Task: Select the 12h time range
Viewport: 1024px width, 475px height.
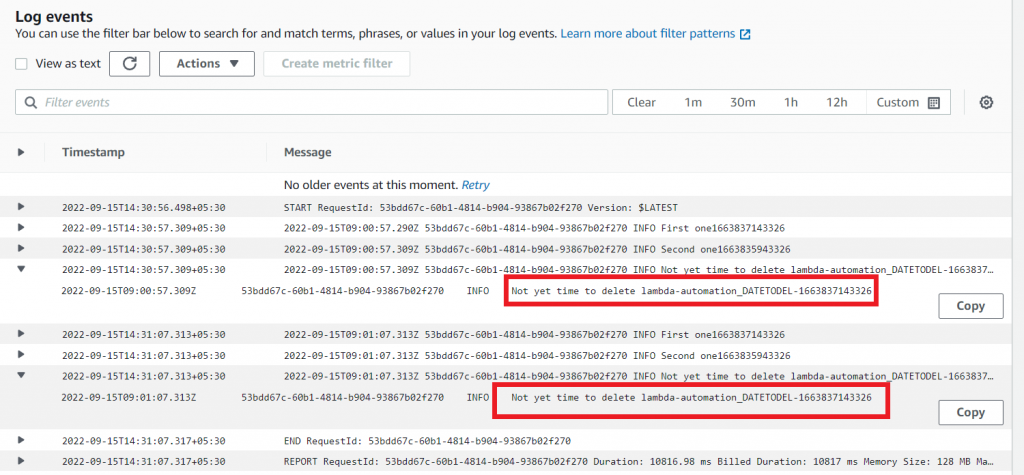Action: point(836,102)
